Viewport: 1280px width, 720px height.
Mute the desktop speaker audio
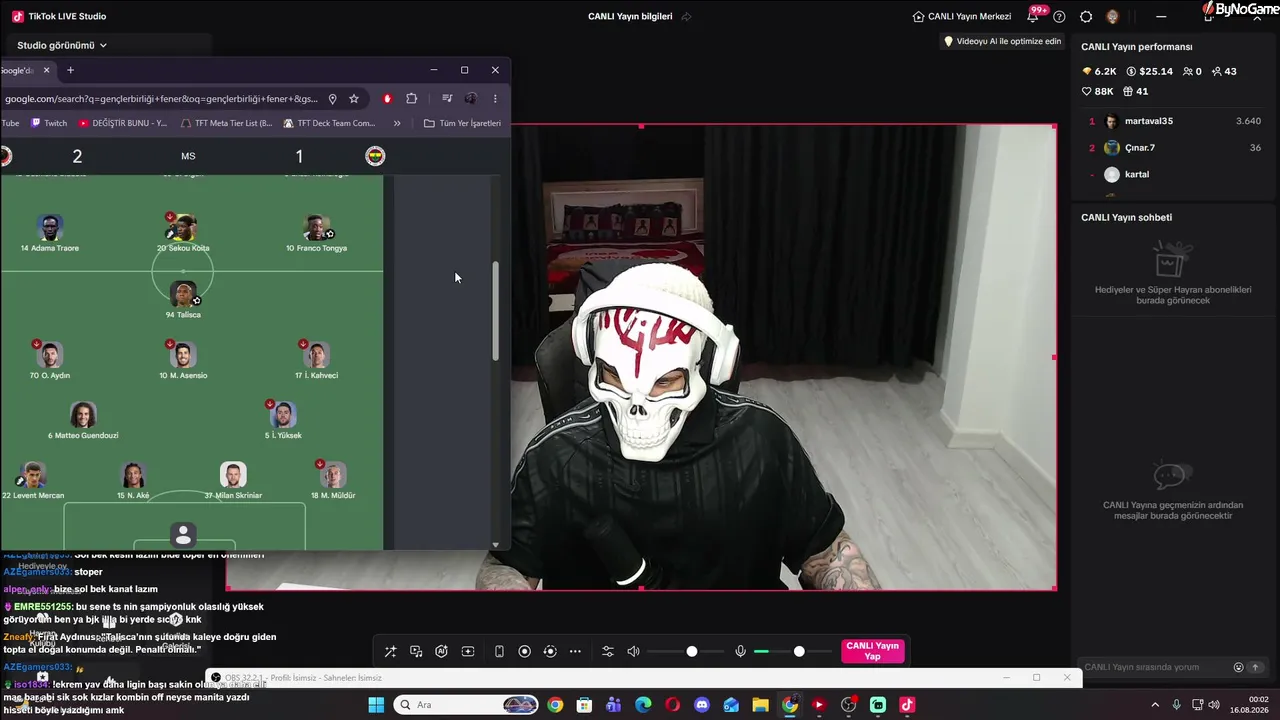(x=633, y=652)
